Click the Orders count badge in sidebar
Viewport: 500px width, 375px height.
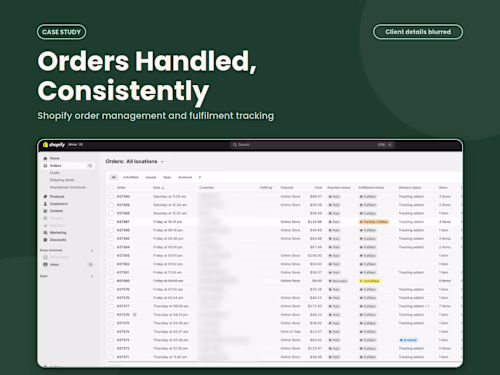[x=90, y=166]
